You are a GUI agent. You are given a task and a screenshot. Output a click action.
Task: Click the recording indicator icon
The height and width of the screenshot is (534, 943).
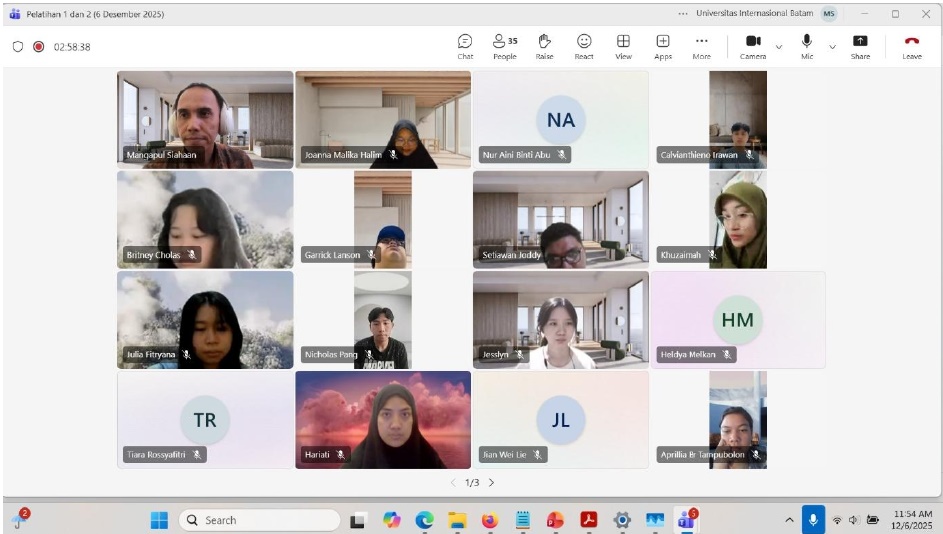click(x=39, y=46)
